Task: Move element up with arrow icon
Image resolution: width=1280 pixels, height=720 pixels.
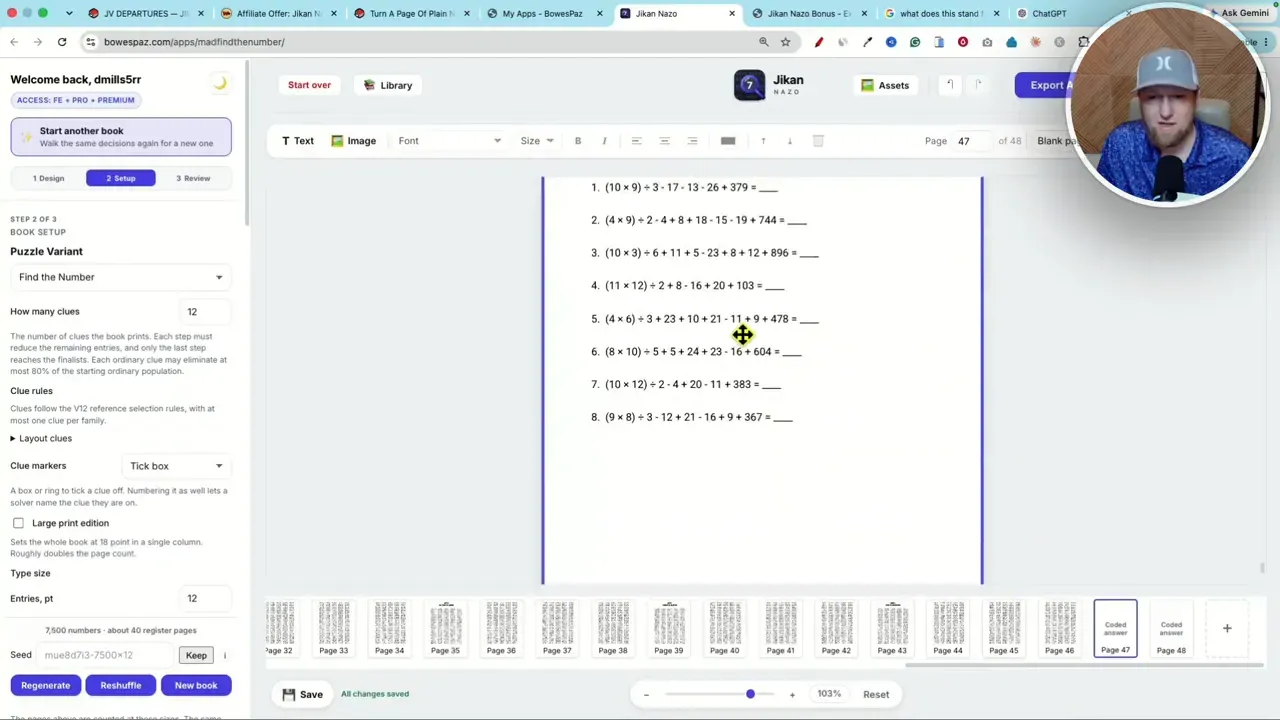Action: tap(763, 141)
